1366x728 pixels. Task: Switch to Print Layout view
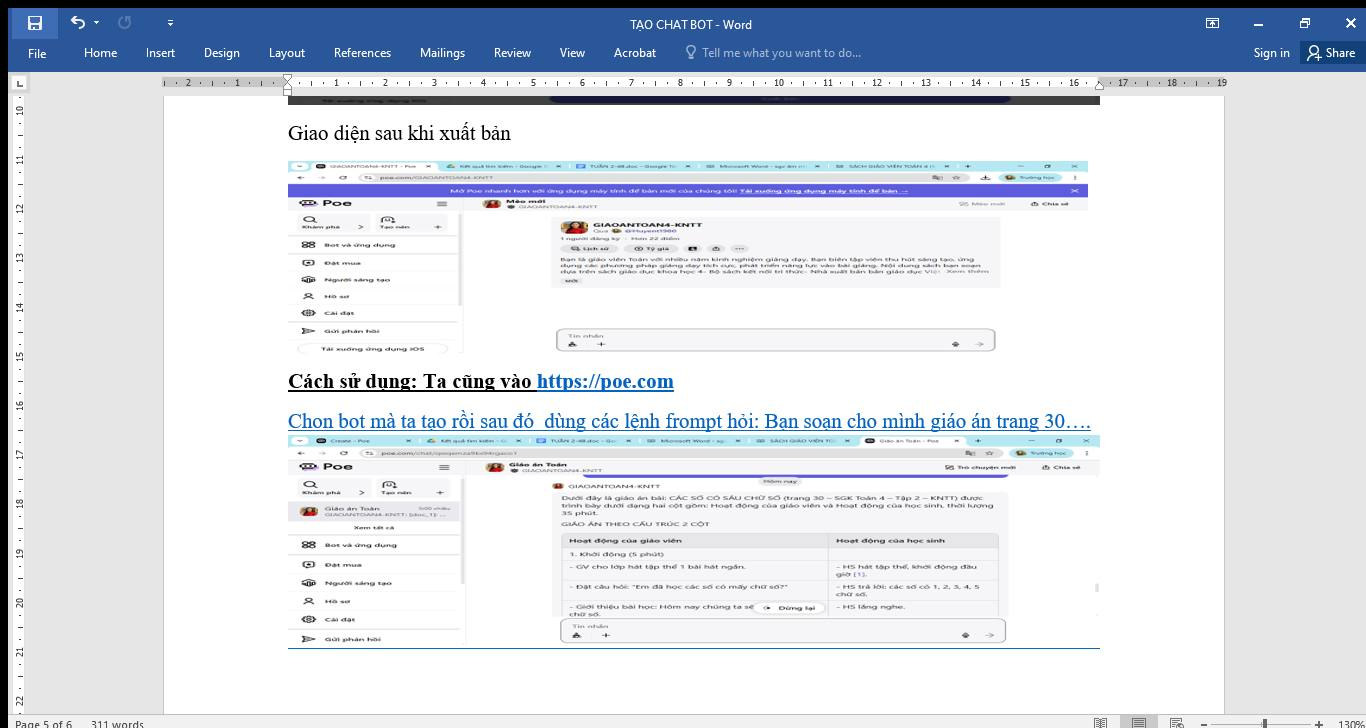pyautogui.click(x=1138, y=723)
